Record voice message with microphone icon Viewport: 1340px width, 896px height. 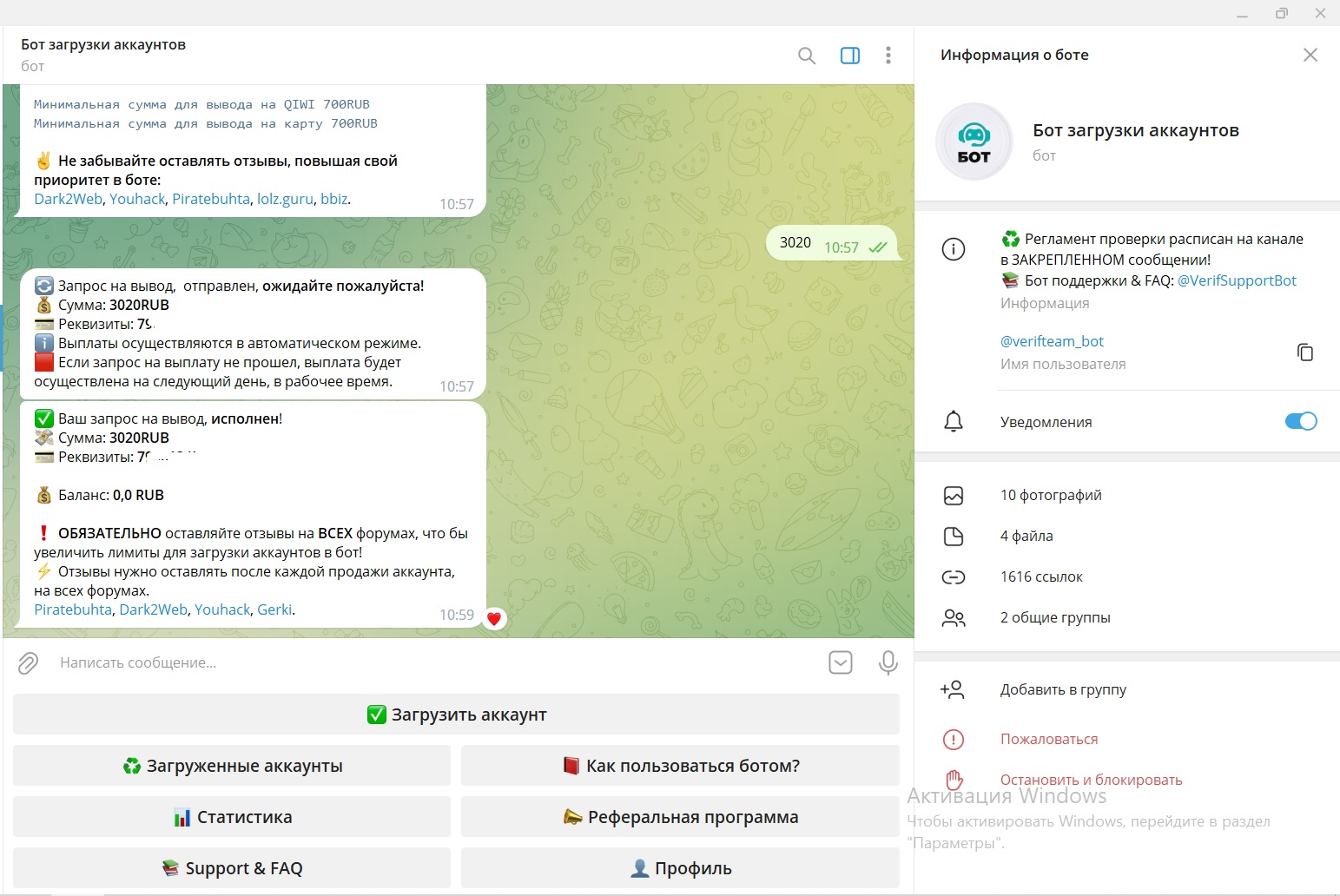coord(888,663)
